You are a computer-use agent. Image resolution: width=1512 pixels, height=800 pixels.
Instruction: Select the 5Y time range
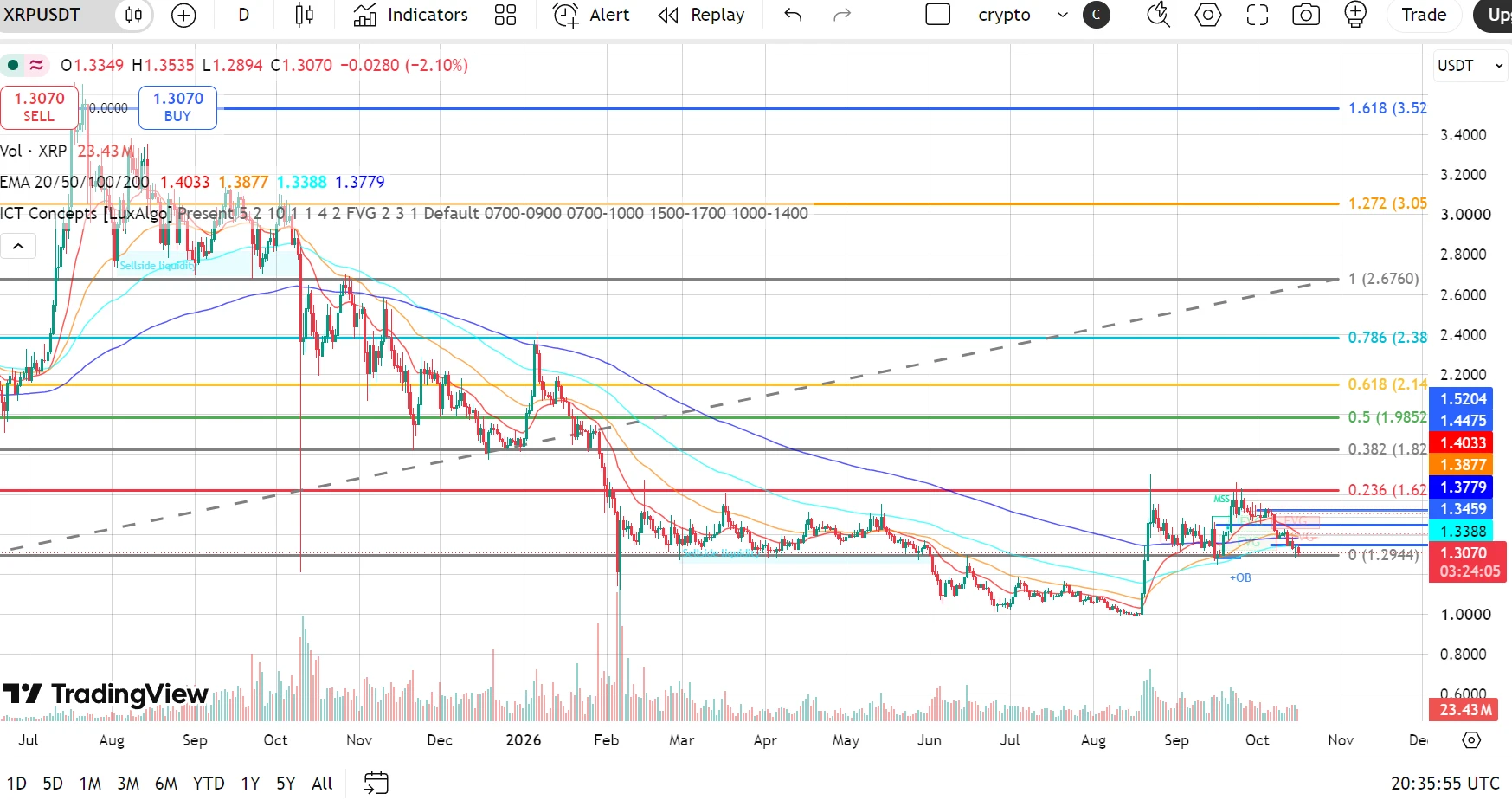pos(286,784)
